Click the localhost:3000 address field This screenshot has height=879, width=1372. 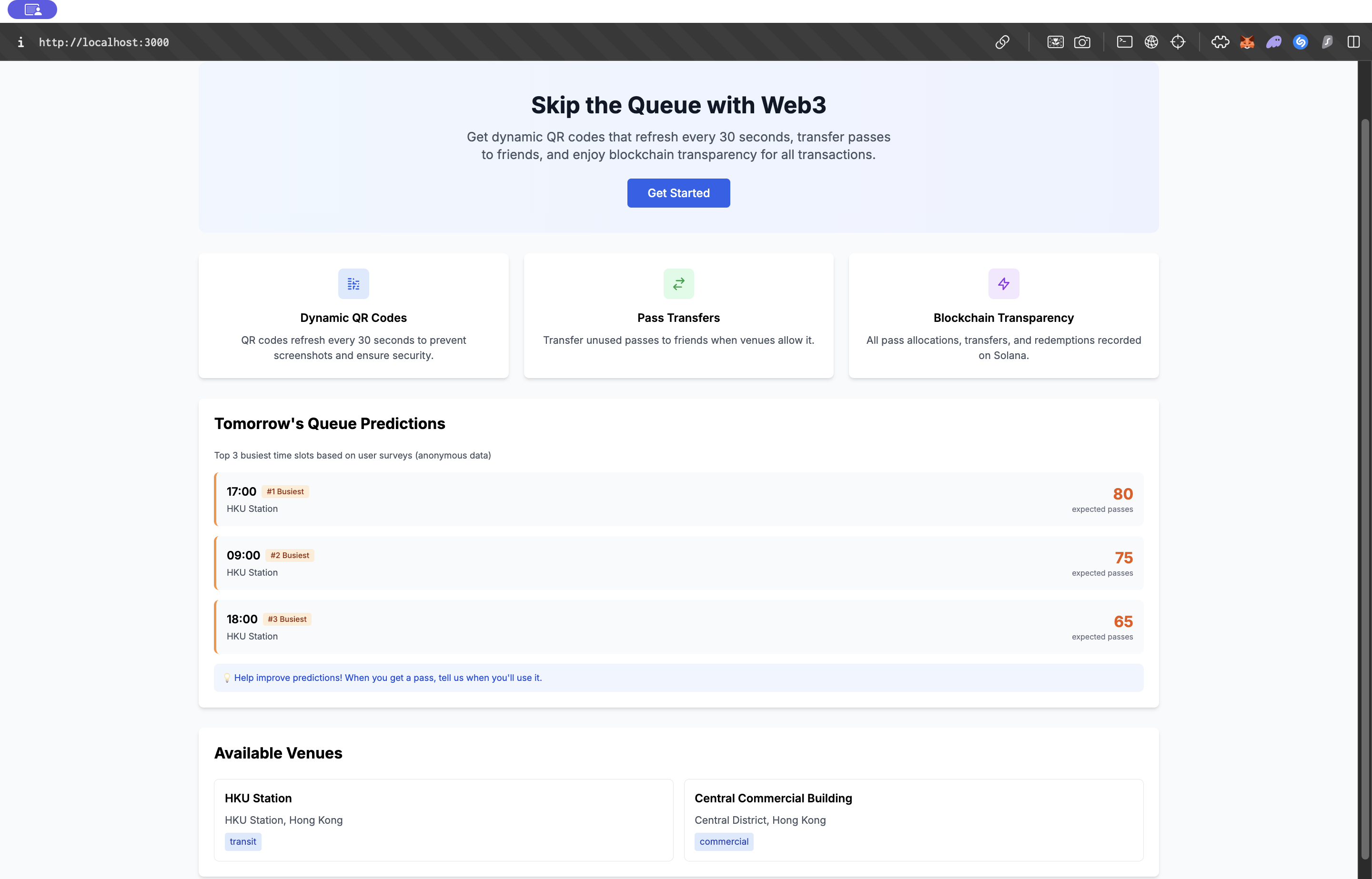point(104,42)
